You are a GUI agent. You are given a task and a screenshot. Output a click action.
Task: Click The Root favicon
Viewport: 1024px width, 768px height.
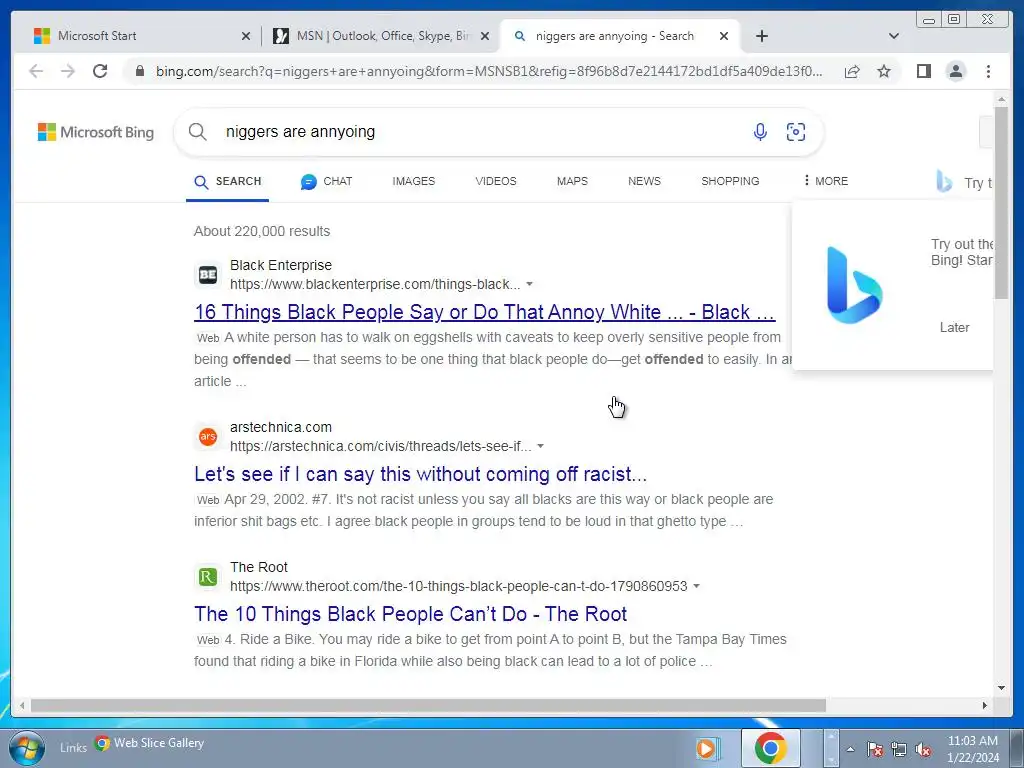[x=208, y=577]
